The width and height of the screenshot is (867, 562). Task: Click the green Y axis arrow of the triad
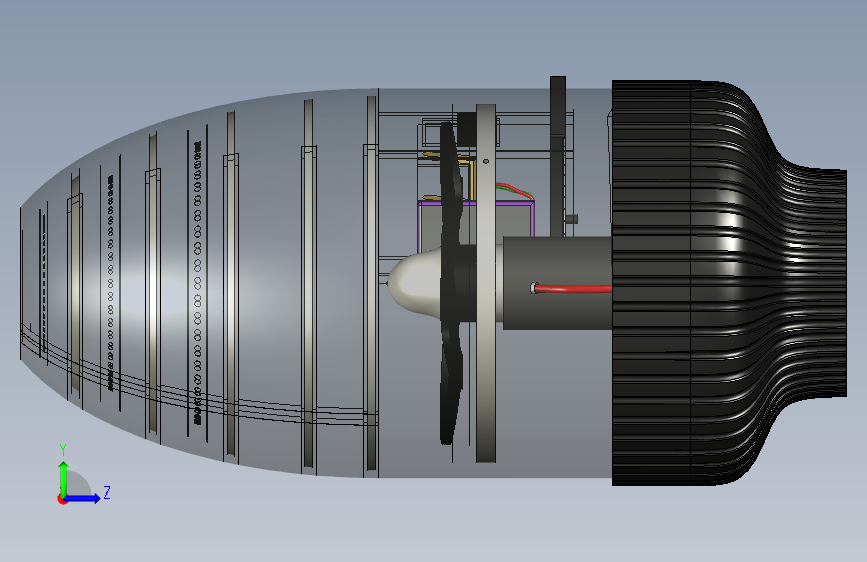(64, 478)
